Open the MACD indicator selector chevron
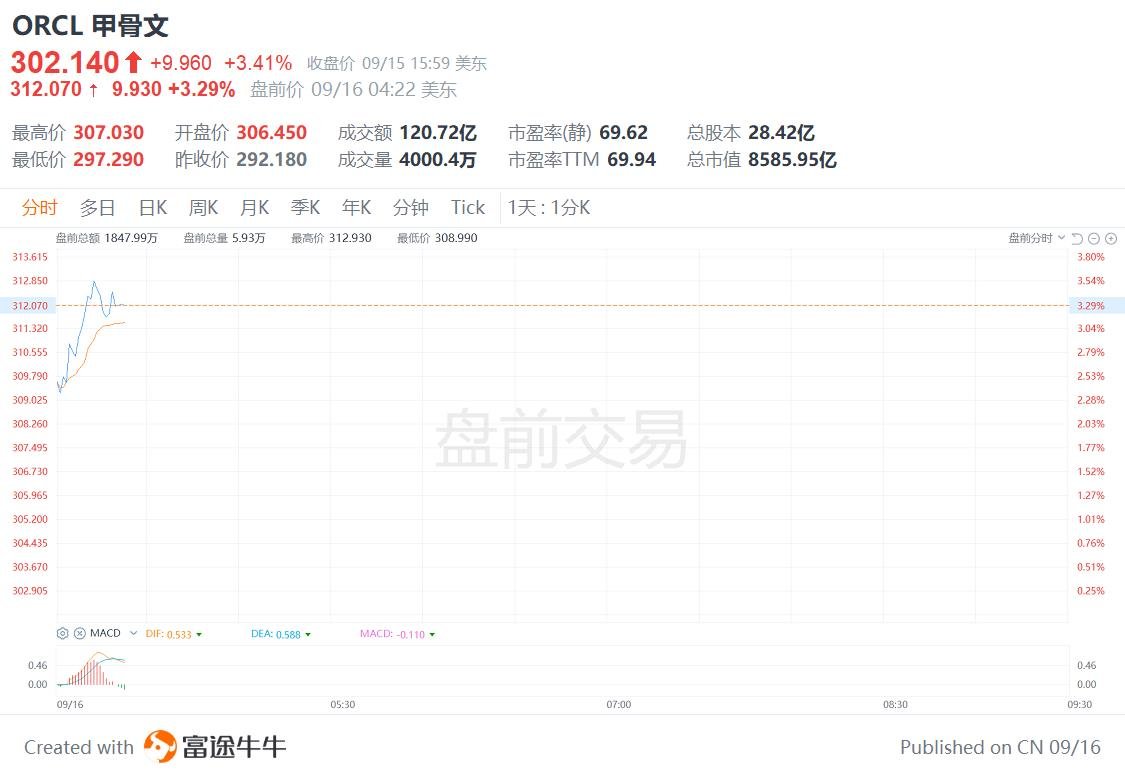1125x779 pixels. click(x=133, y=633)
